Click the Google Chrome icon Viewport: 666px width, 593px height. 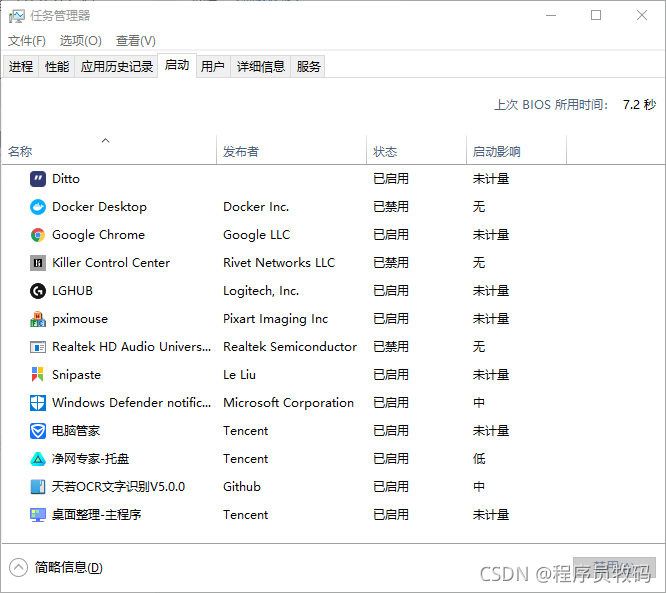[x=38, y=235]
